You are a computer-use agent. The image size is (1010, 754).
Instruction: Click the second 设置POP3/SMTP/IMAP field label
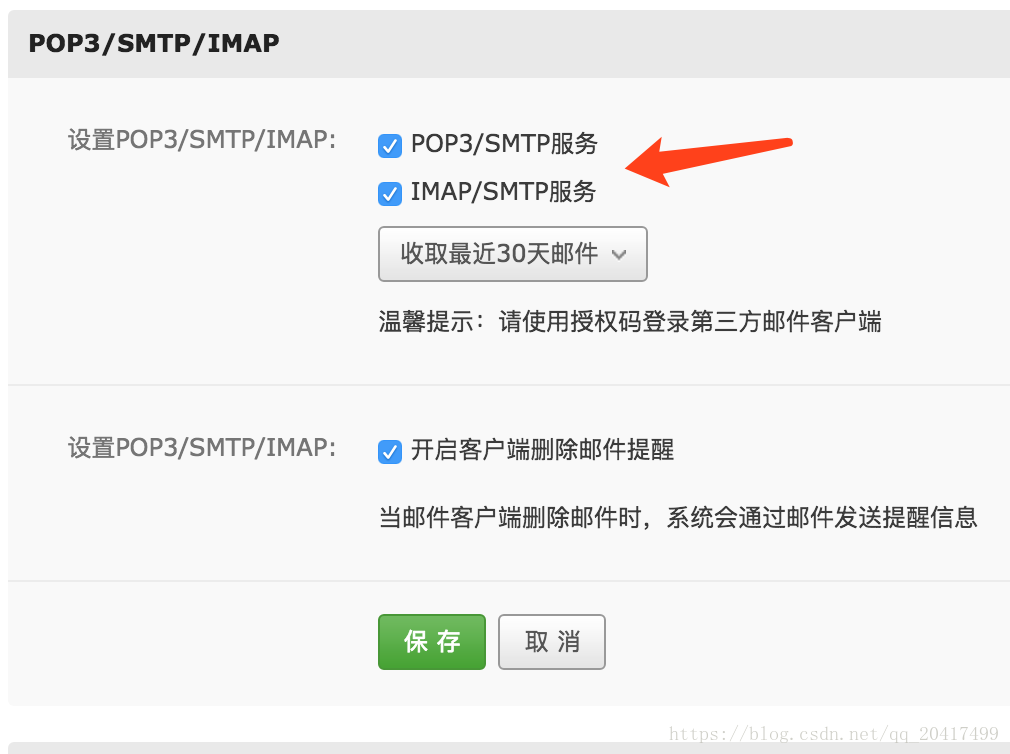pos(202,448)
